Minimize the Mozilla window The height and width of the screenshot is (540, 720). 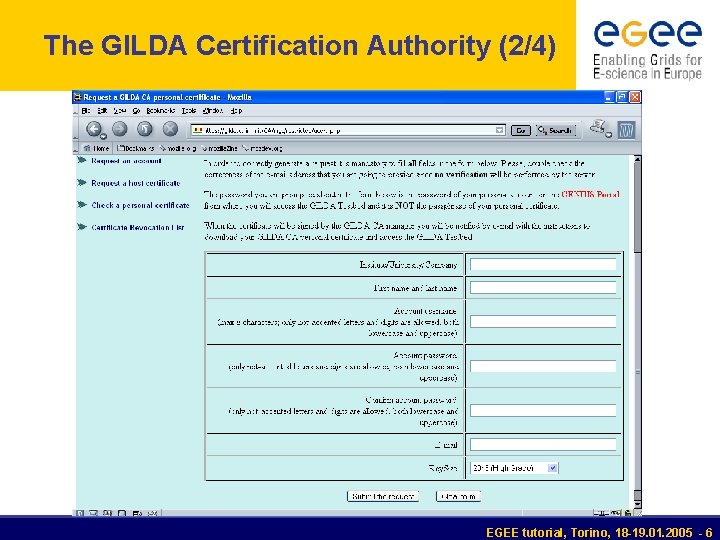[x=609, y=97]
